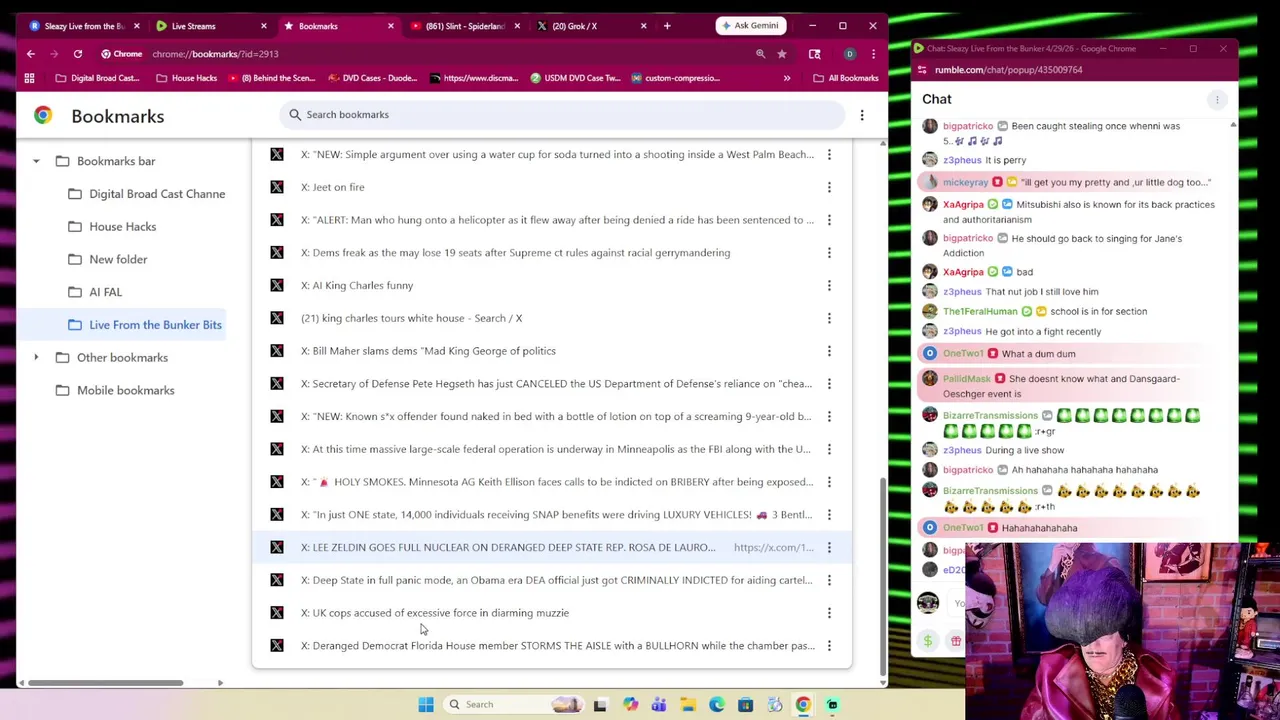The width and height of the screenshot is (1280, 720).
Task: Open Google Chrome from the taskbar
Action: click(x=803, y=705)
